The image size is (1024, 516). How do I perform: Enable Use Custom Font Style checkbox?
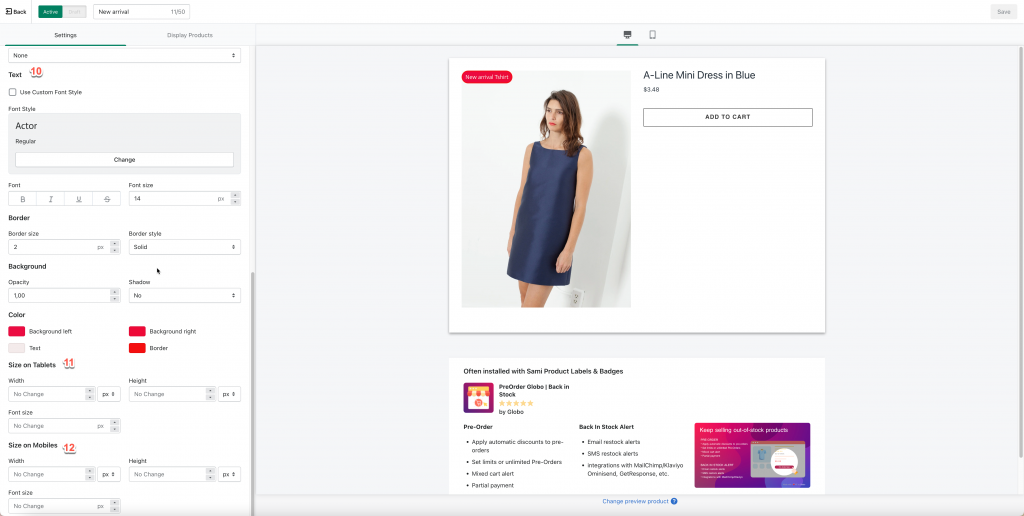[12, 92]
